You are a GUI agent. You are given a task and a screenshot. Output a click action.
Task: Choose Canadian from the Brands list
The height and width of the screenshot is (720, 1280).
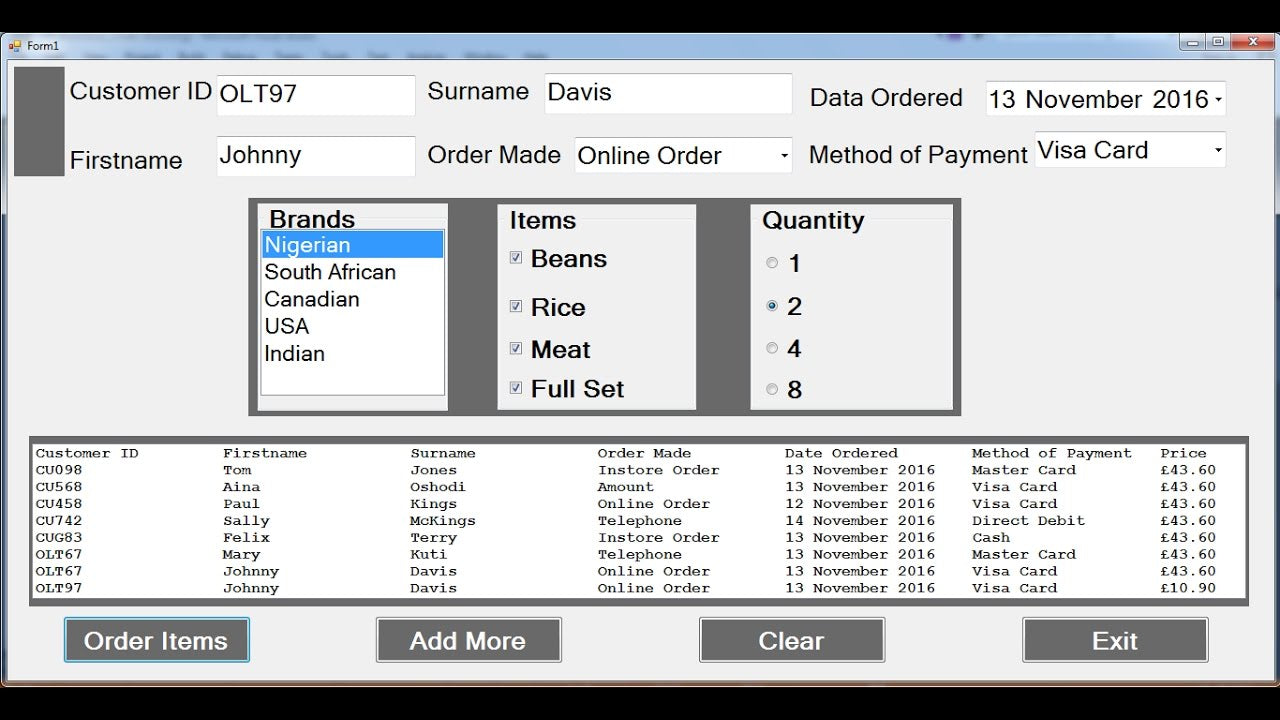[312, 299]
